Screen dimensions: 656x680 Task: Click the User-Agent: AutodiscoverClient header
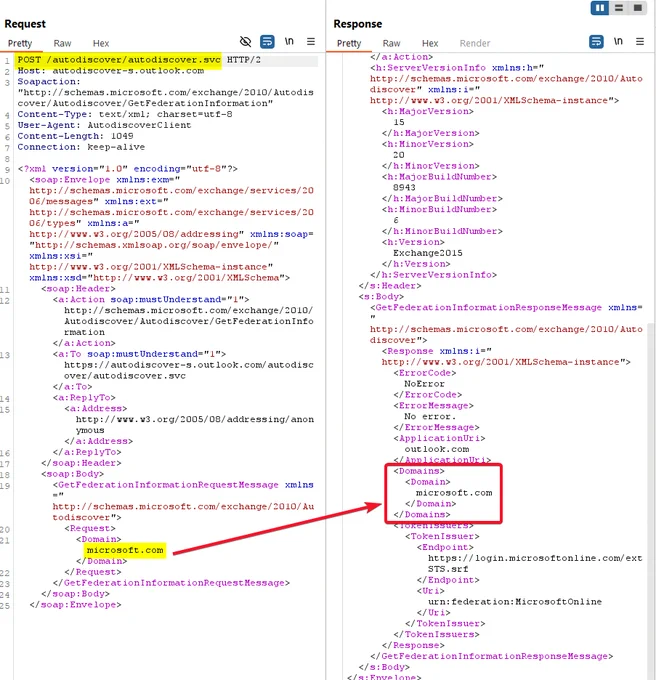click(x=104, y=125)
